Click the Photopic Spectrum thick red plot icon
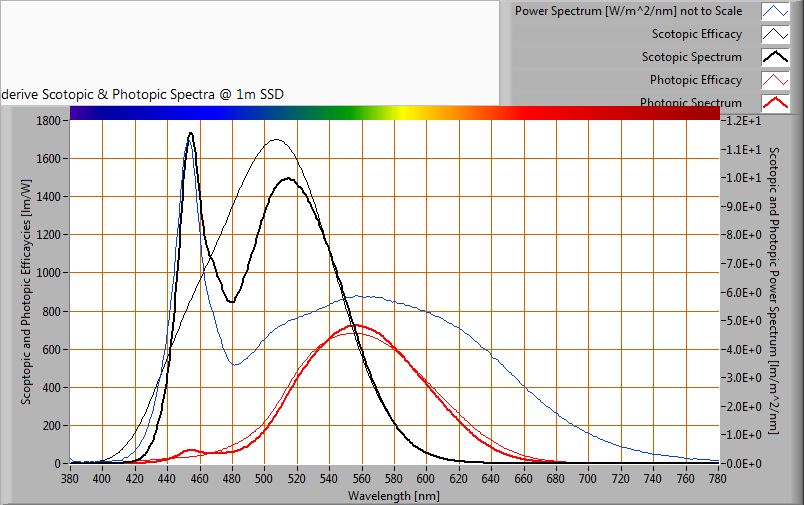This screenshot has width=804, height=505. click(775, 101)
